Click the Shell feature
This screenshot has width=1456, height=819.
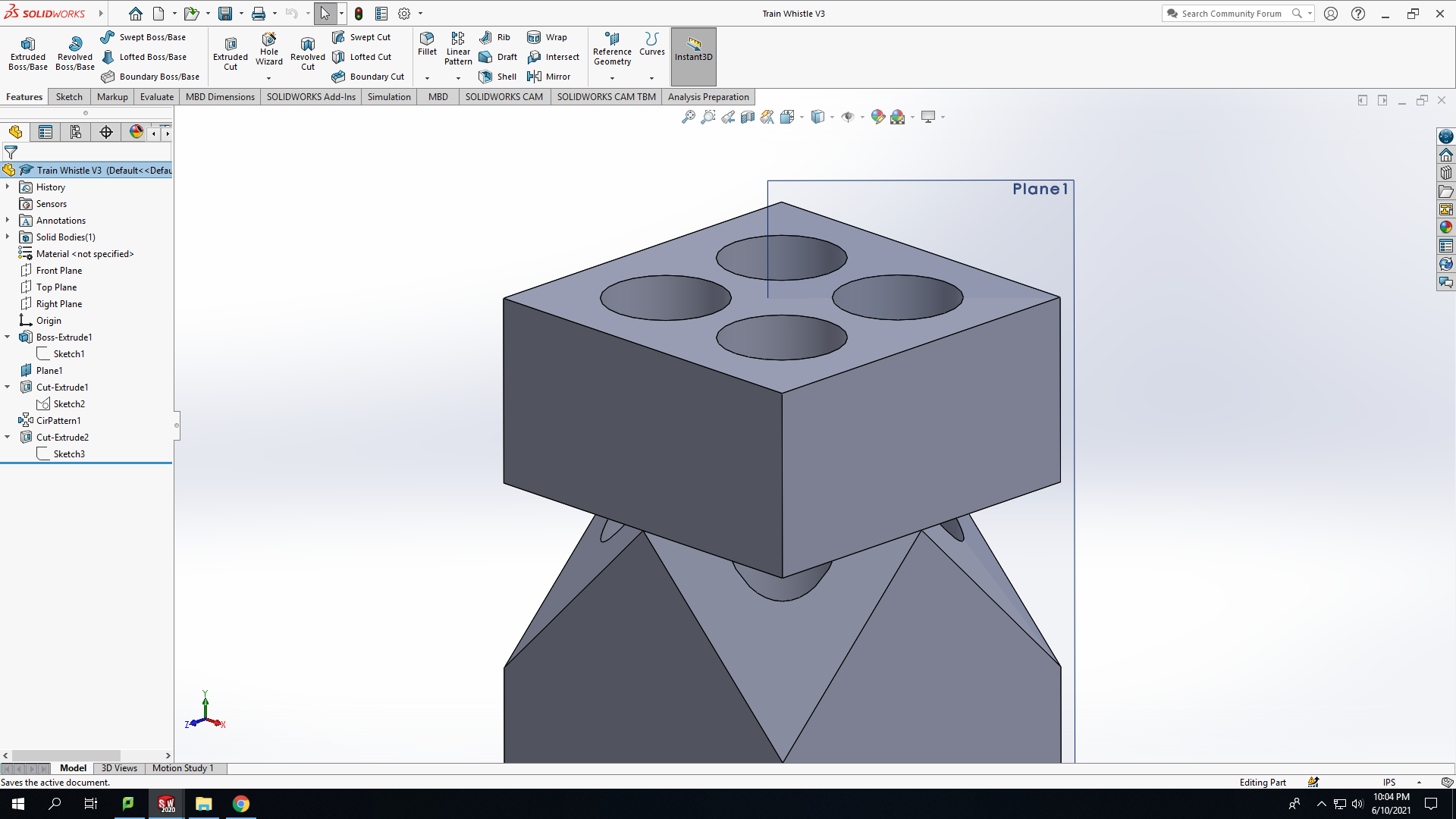pyautogui.click(x=497, y=77)
